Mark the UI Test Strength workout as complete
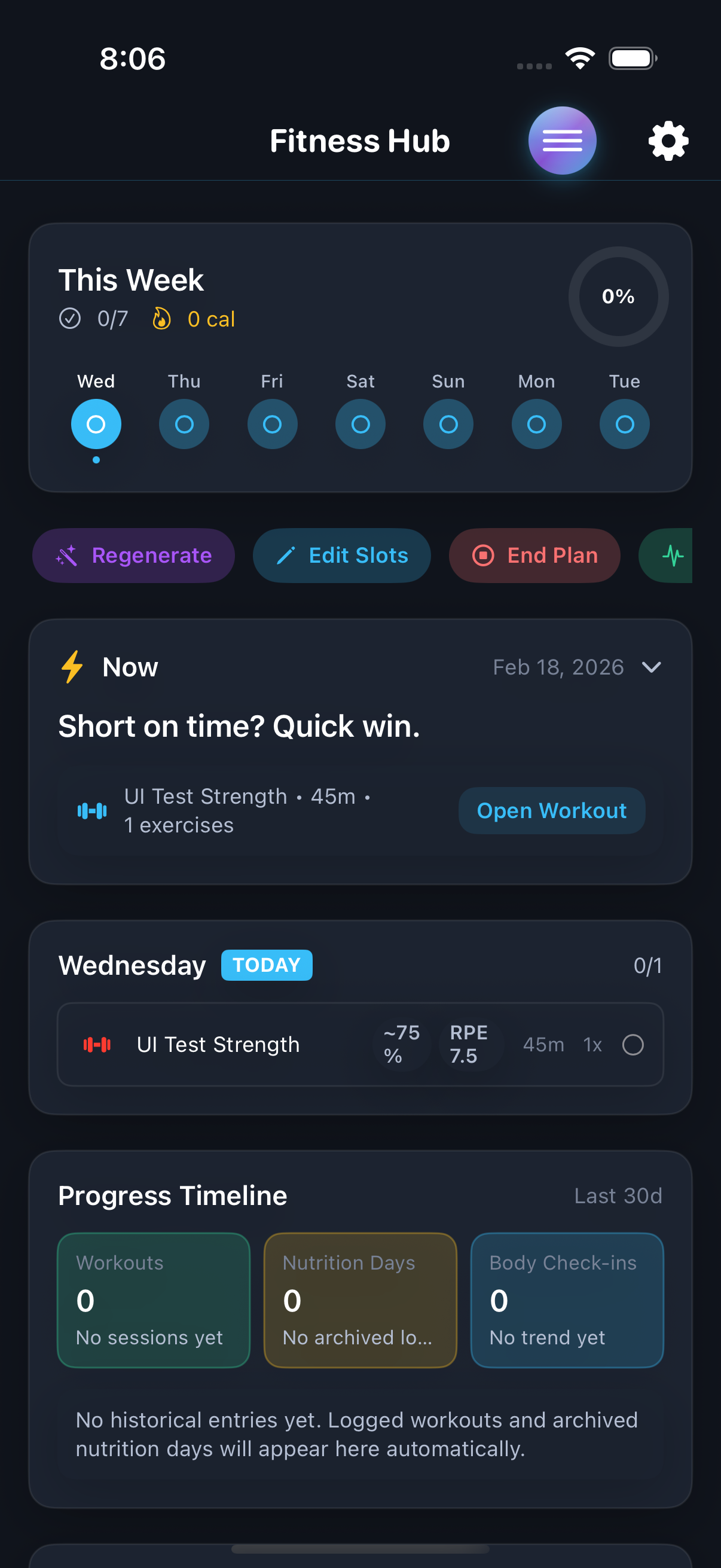The width and height of the screenshot is (721, 1568). 633,1045
